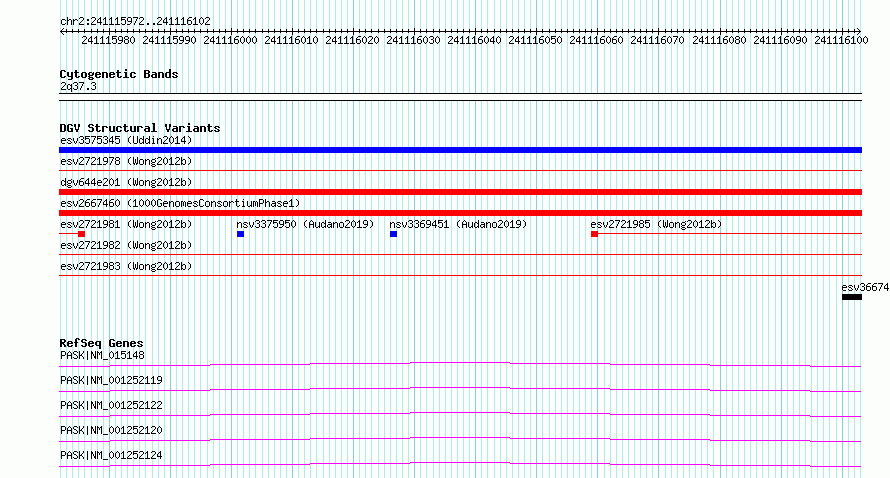Screen dimensions: 890x478
Task: Open the esv36674 variant label
Action: 865,287
